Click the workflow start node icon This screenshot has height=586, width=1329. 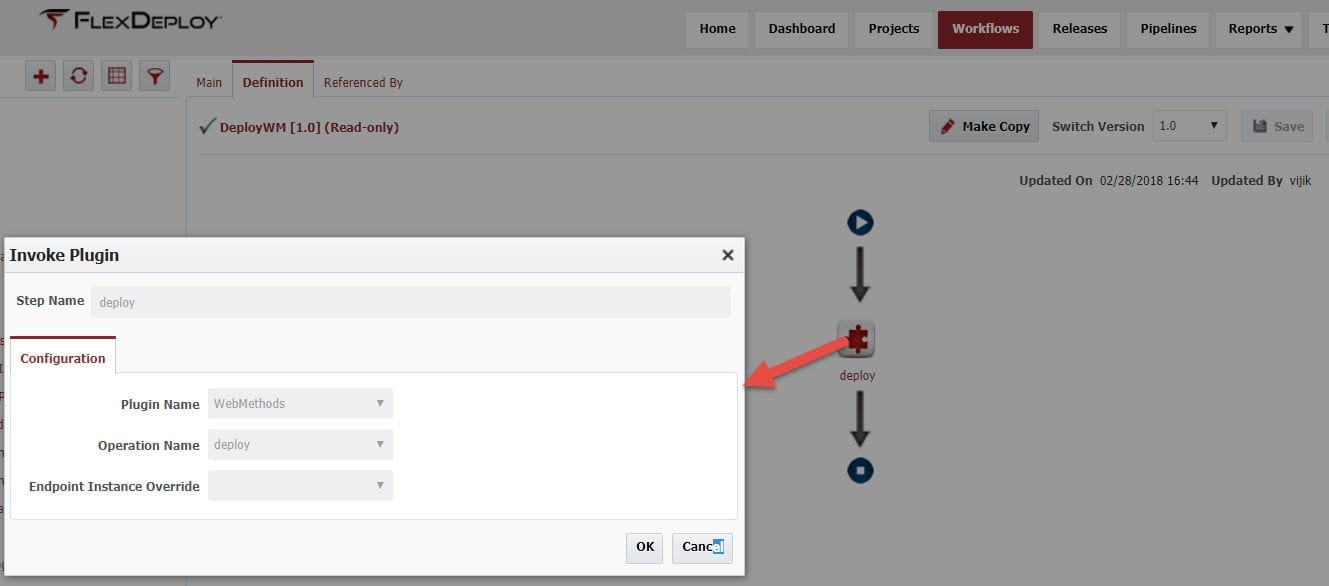click(x=860, y=222)
